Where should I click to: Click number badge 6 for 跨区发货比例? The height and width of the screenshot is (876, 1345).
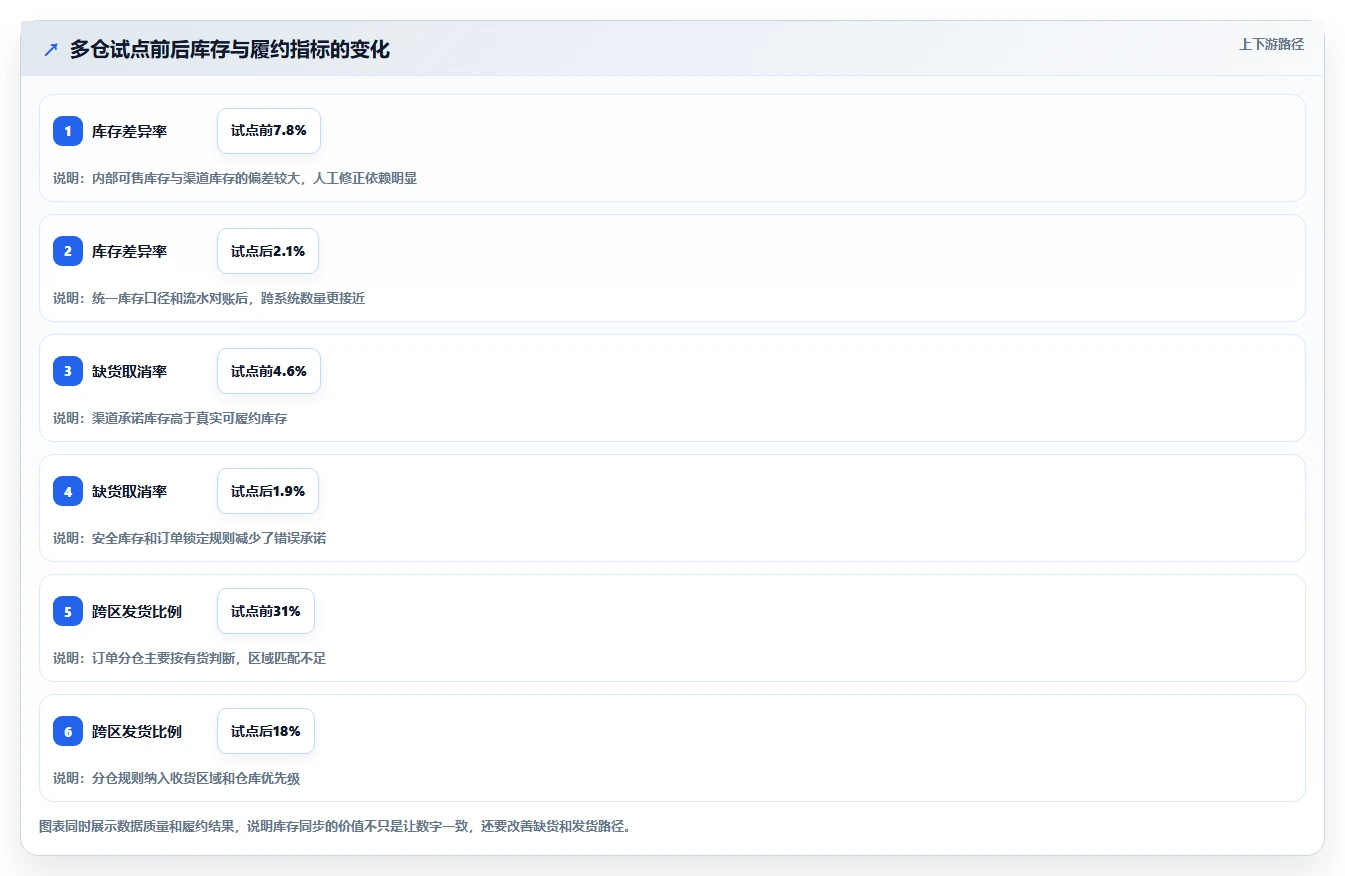pyautogui.click(x=68, y=731)
